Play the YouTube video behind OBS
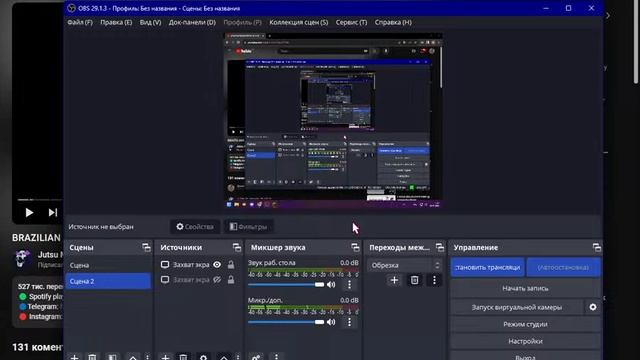 click(29, 212)
